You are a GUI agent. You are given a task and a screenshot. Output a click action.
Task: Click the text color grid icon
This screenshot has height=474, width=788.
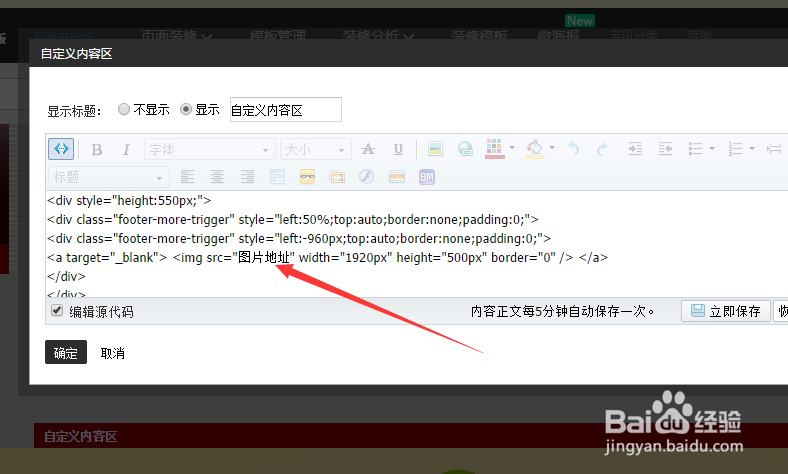pos(495,149)
